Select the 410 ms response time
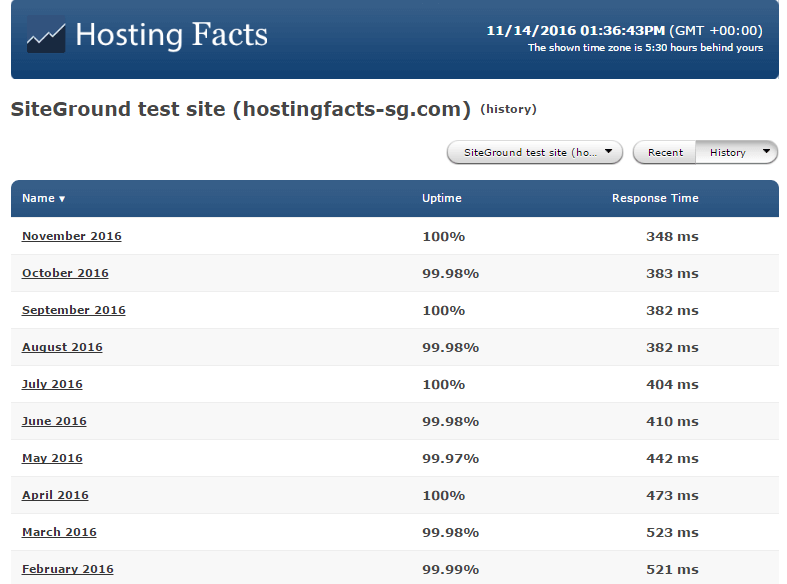The image size is (787, 584). [x=673, y=422]
